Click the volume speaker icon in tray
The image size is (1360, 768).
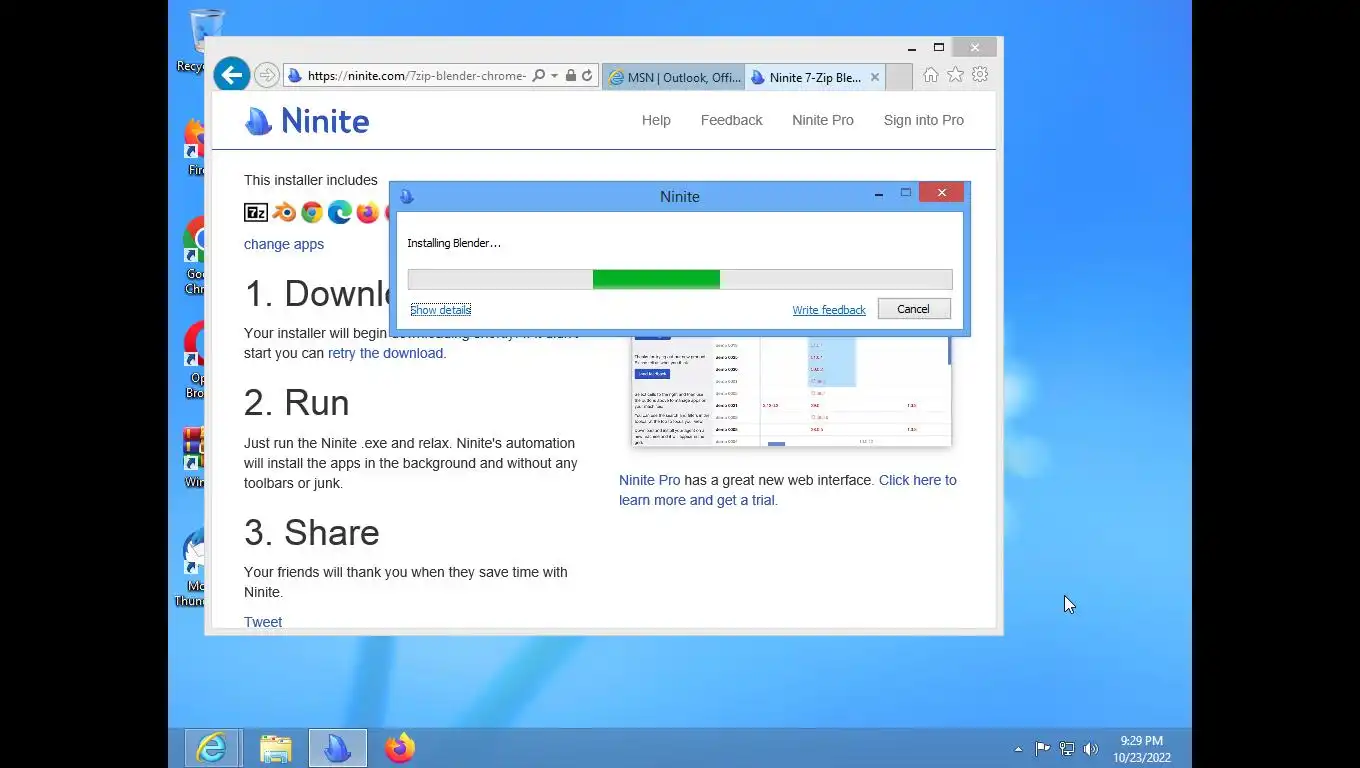(1091, 748)
